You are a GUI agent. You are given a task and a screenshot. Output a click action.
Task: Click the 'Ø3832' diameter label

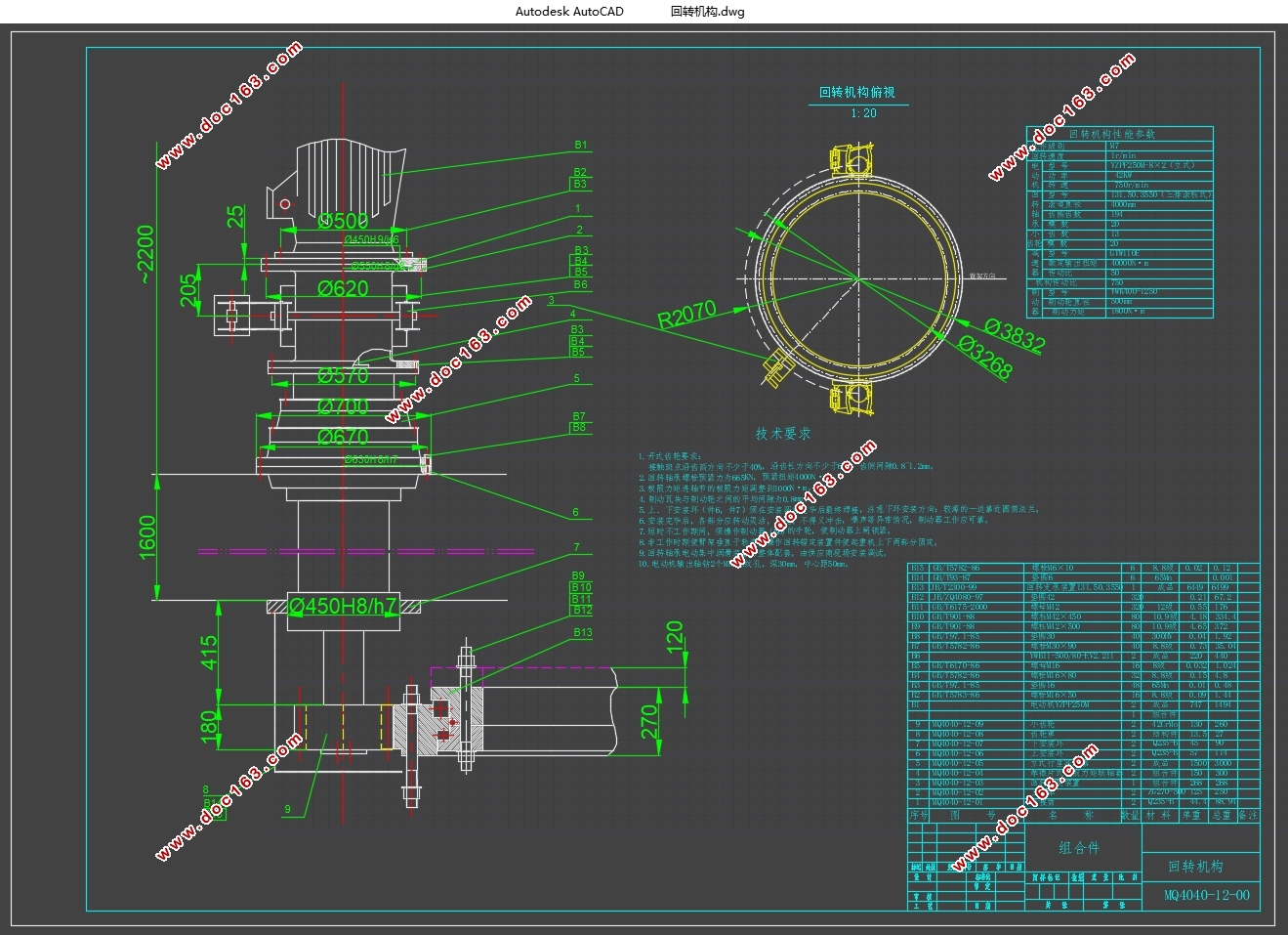1015,335
